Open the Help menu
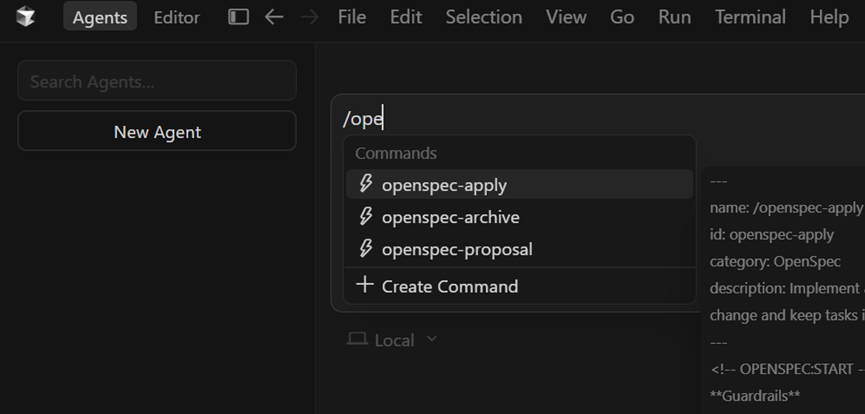865x414 pixels. point(828,17)
